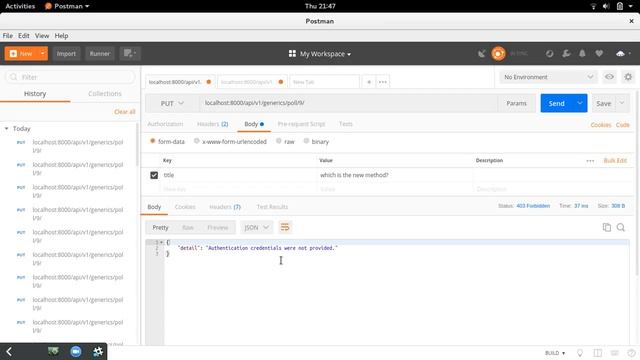
Task: Open the request Headers (2) tab
Action: 213,124
